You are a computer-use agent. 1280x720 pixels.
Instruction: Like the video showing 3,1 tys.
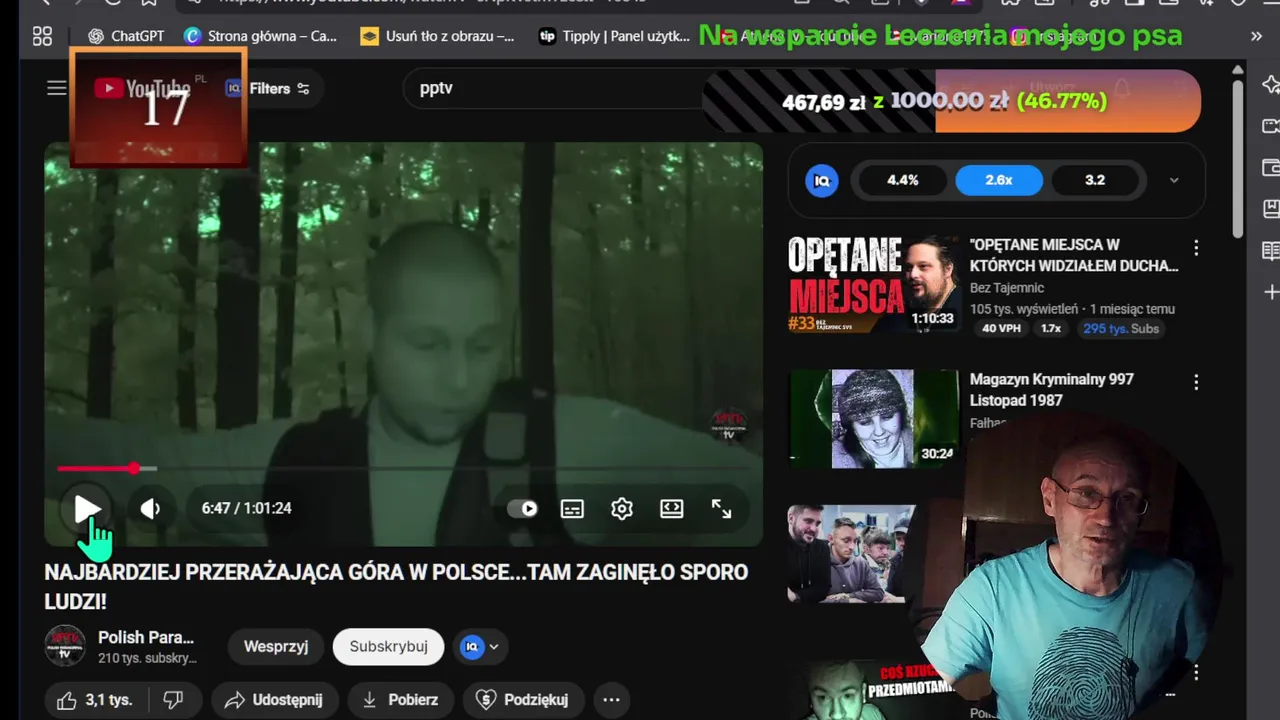94,700
